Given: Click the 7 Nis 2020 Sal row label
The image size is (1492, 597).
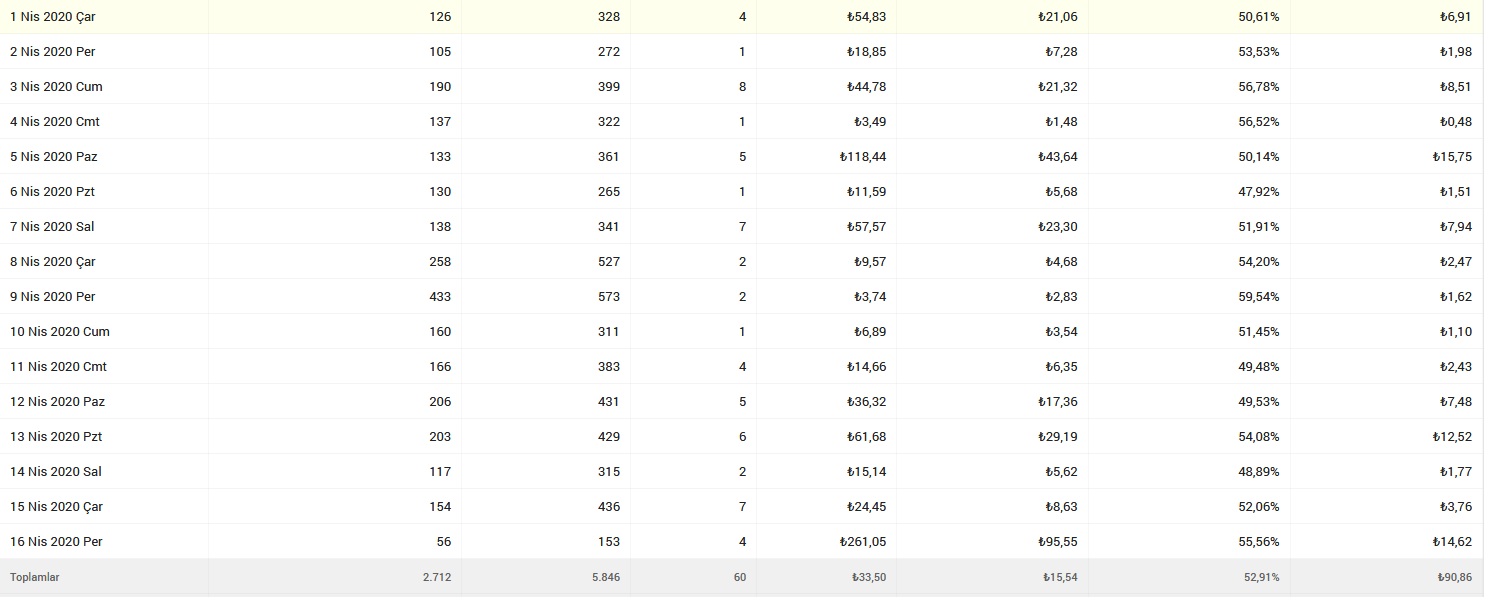Looking at the screenshot, I should click(x=52, y=227).
